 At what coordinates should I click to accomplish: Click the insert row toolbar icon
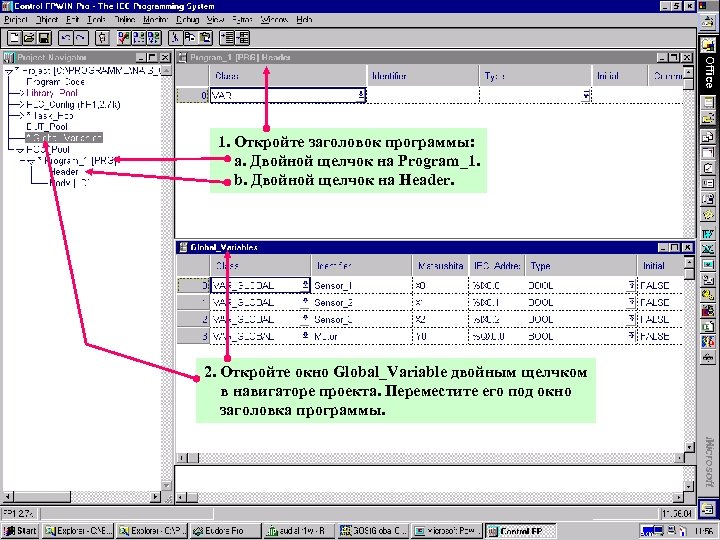pyautogui.click(x=227, y=38)
